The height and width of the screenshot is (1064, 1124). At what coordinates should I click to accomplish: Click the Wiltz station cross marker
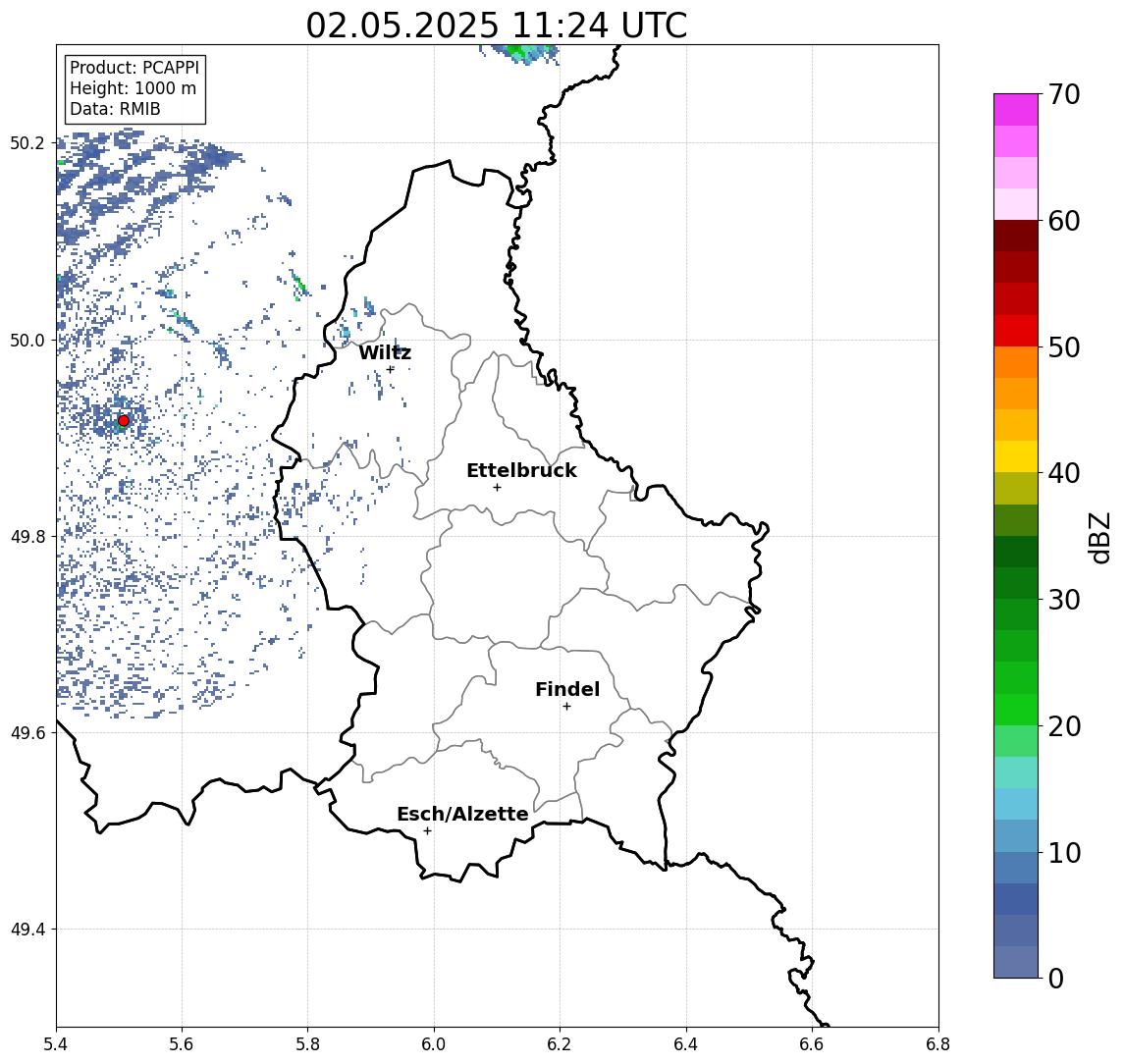(x=390, y=369)
